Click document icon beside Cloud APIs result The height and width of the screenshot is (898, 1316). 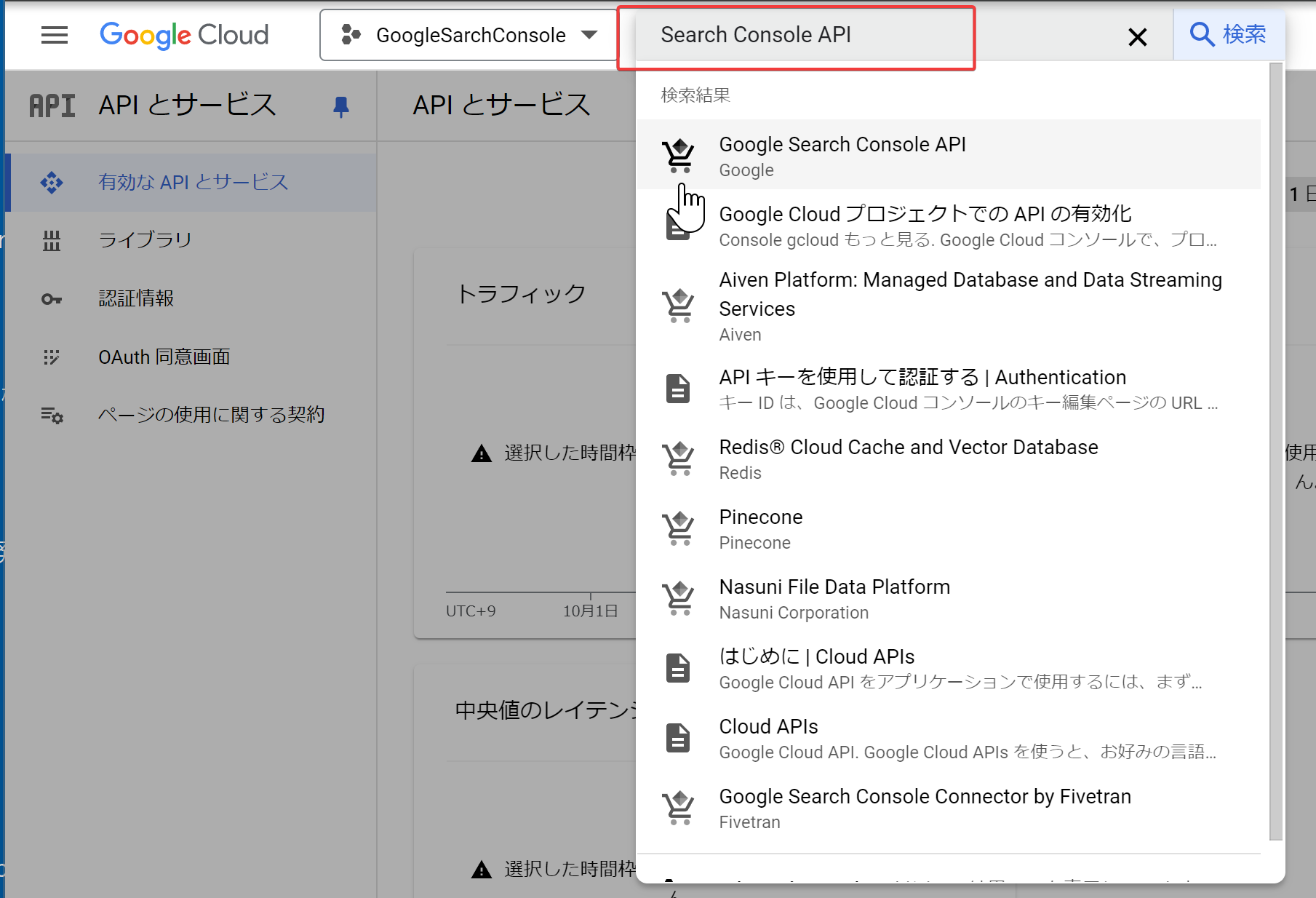pos(678,738)
